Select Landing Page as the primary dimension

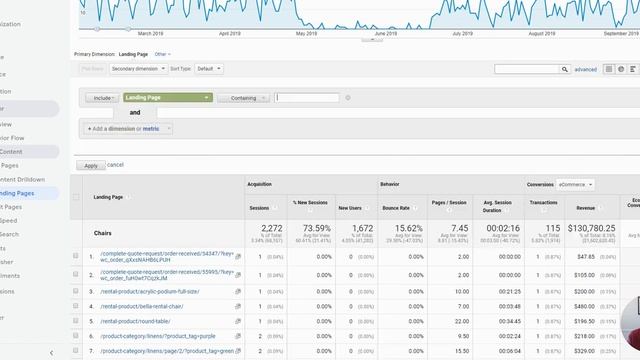tap(133, 54)
